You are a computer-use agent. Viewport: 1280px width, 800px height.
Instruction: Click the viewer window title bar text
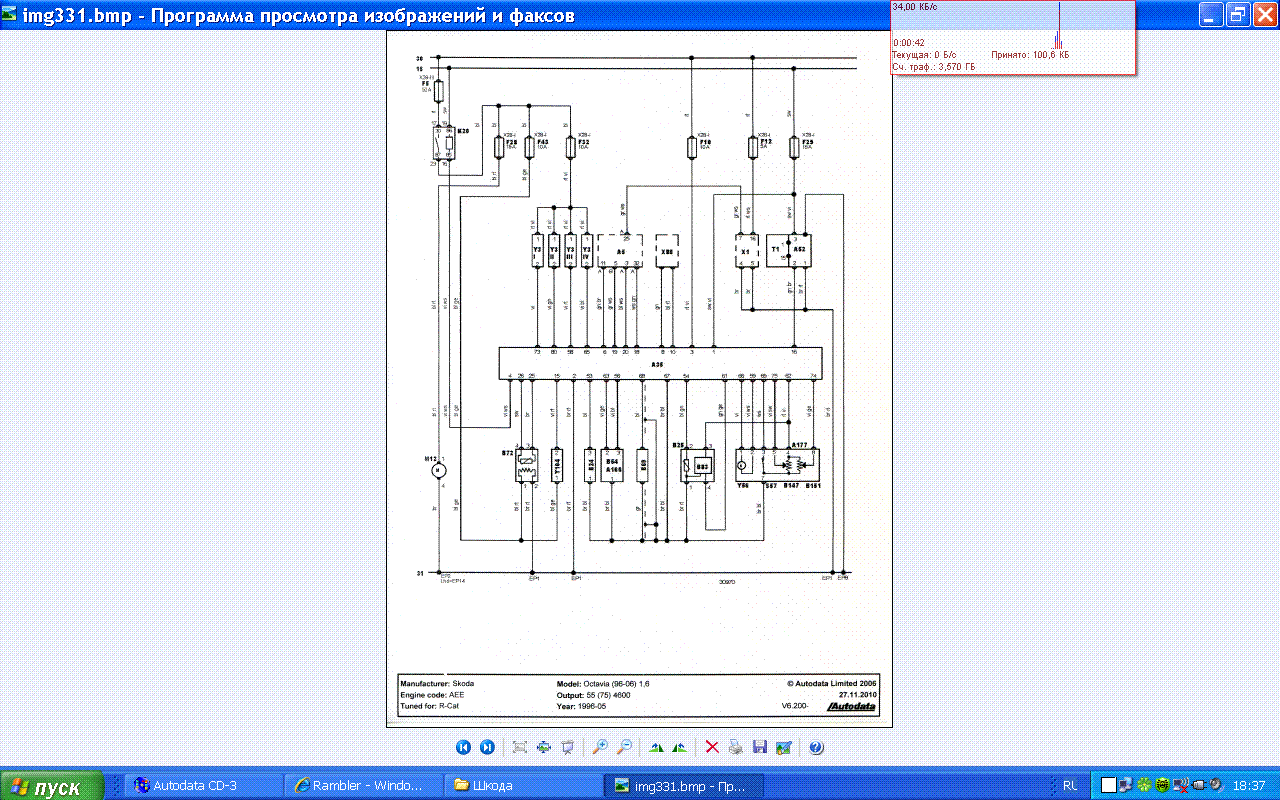[x=298, y=15]
